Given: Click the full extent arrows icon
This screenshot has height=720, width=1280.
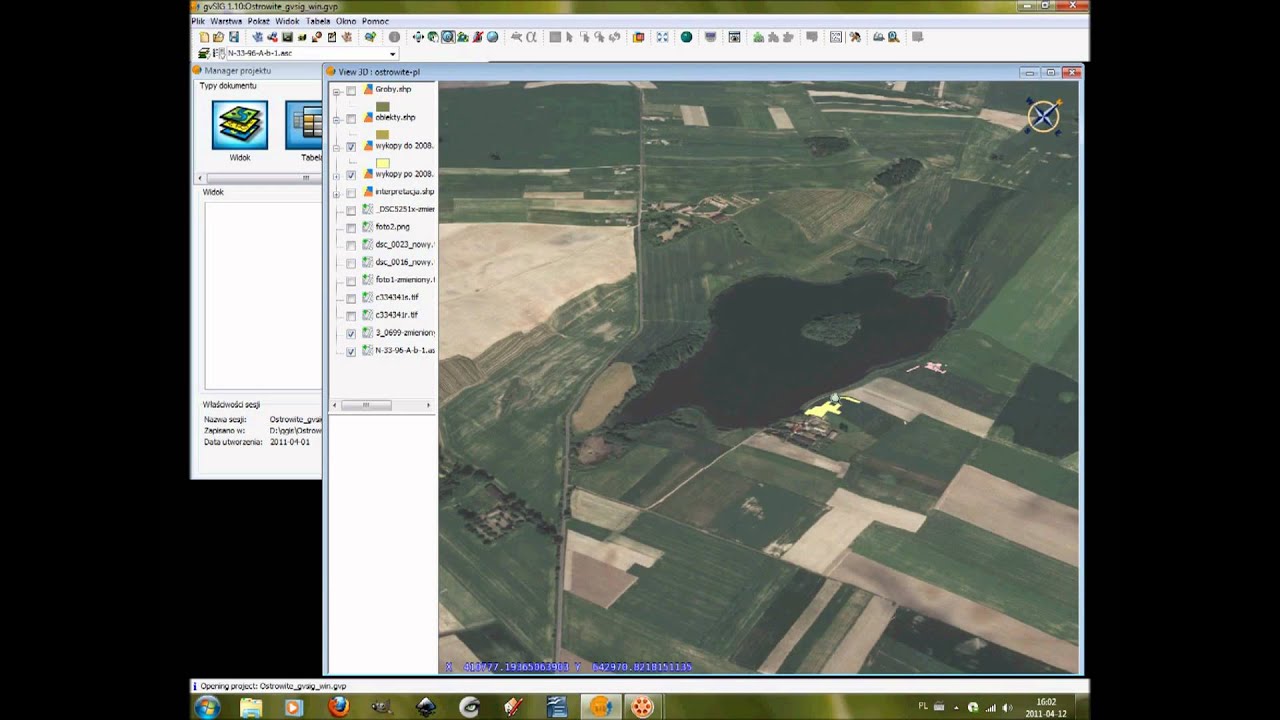Looking at the screenshot, I should [x=662, y=37].
